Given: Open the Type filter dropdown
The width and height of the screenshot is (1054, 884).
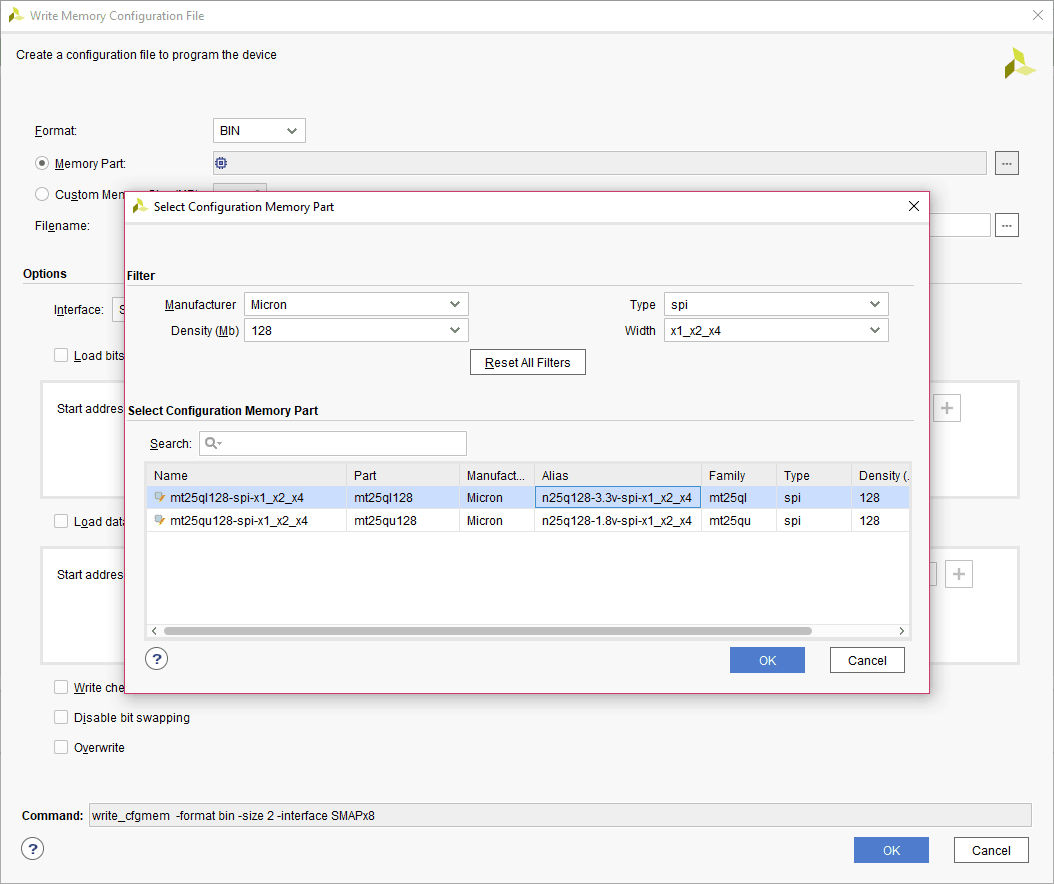Looking at the screenshot, I should 776,304.
